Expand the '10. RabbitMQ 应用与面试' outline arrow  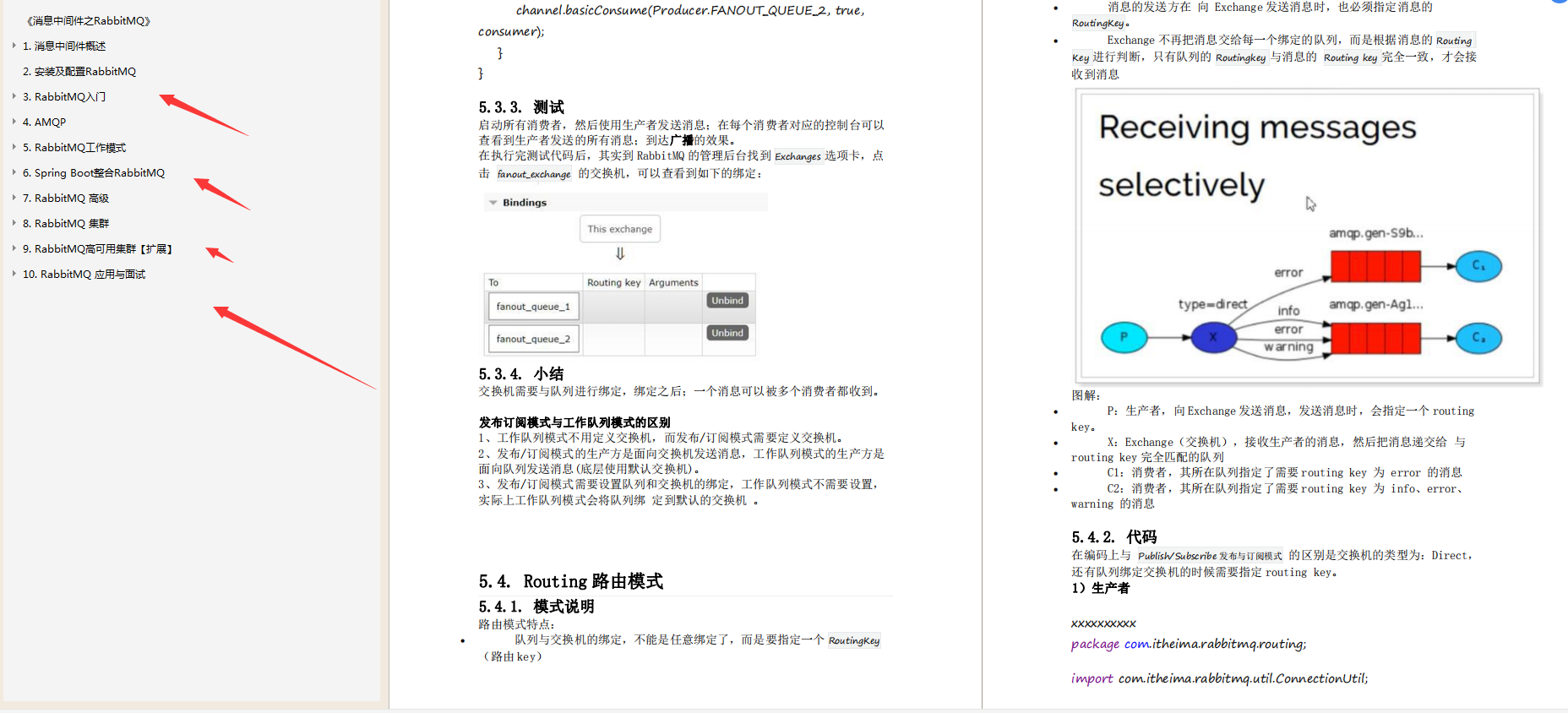click(x=14, y=274)
